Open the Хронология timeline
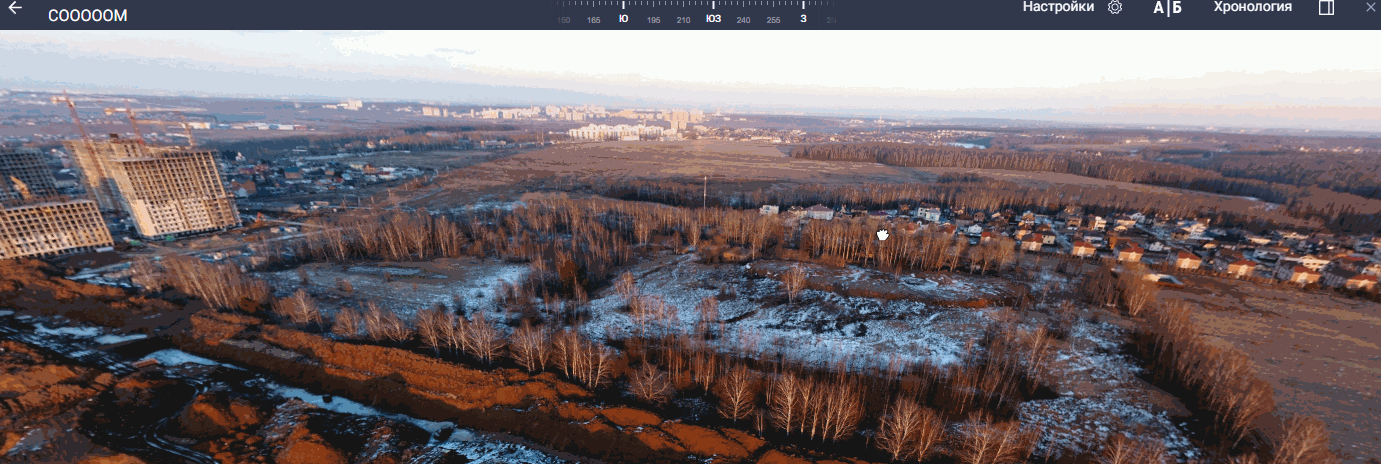Viewport: 1381px width, 464px height. point(1252,7)
